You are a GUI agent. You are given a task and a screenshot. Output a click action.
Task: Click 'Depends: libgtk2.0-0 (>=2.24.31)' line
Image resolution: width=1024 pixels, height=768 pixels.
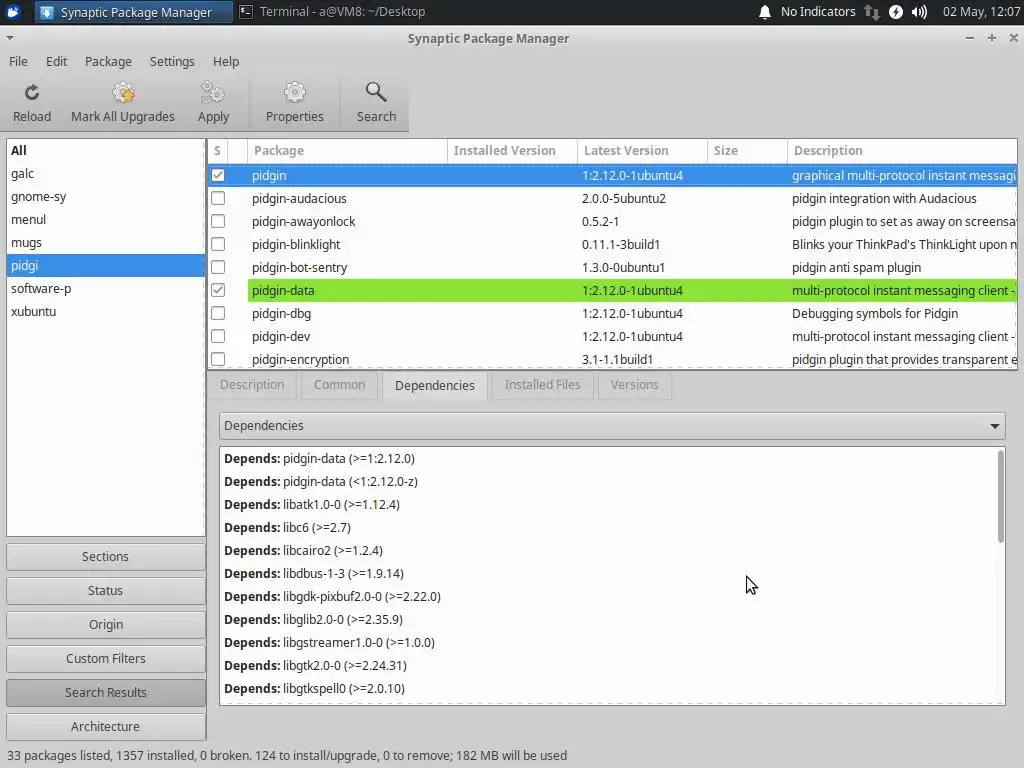click(315, 665)
